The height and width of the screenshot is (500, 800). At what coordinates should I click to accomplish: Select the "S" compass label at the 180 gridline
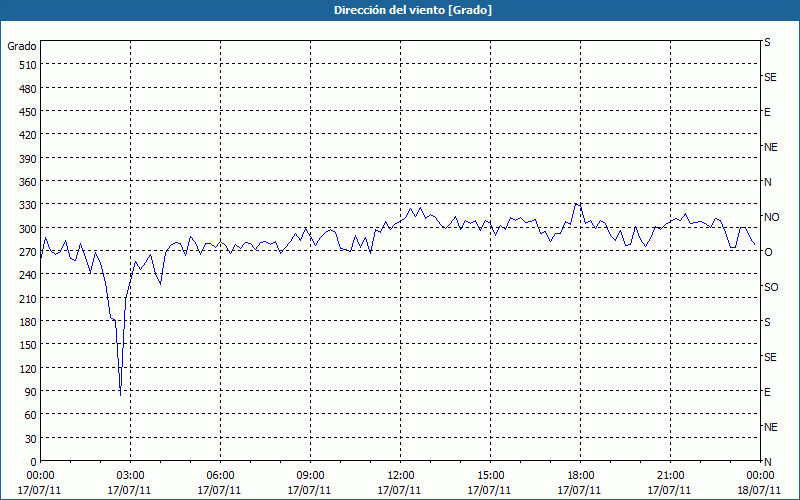[x=767, y=322]
